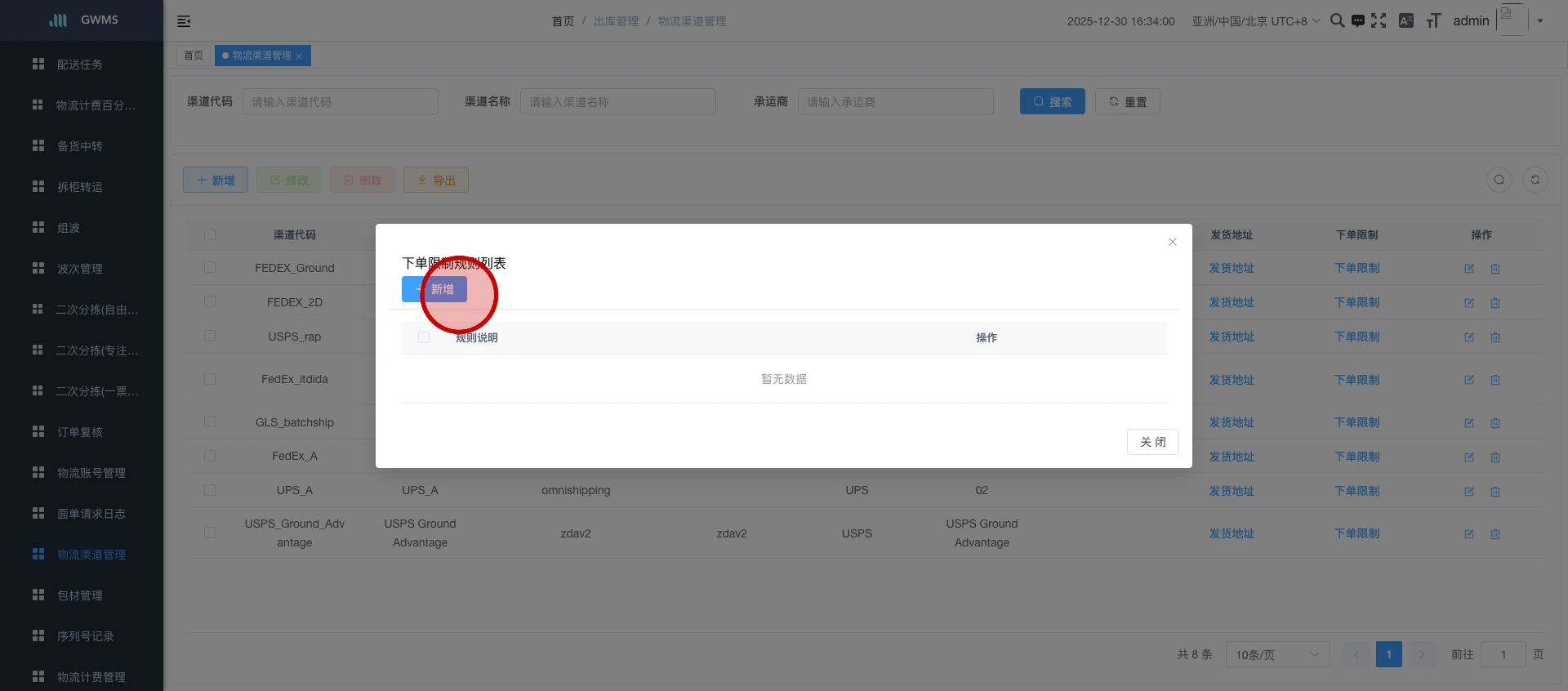
Task: Click the 前往 page number input
Action: click(x=1503, y=654)
